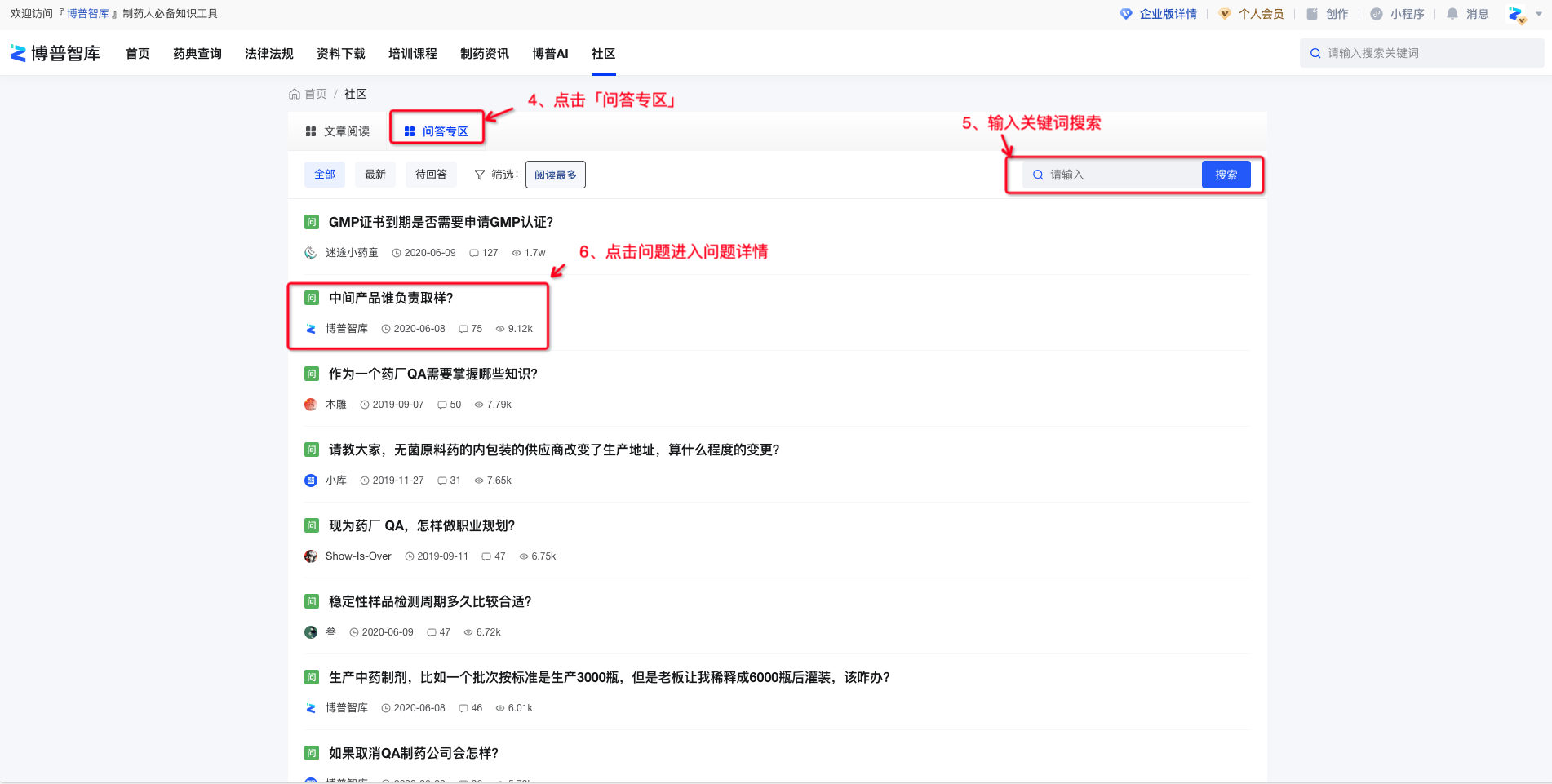Click the grid icon of 文章阅读 tab
The image size is (1552, 784).
click(x=311, y=131)
